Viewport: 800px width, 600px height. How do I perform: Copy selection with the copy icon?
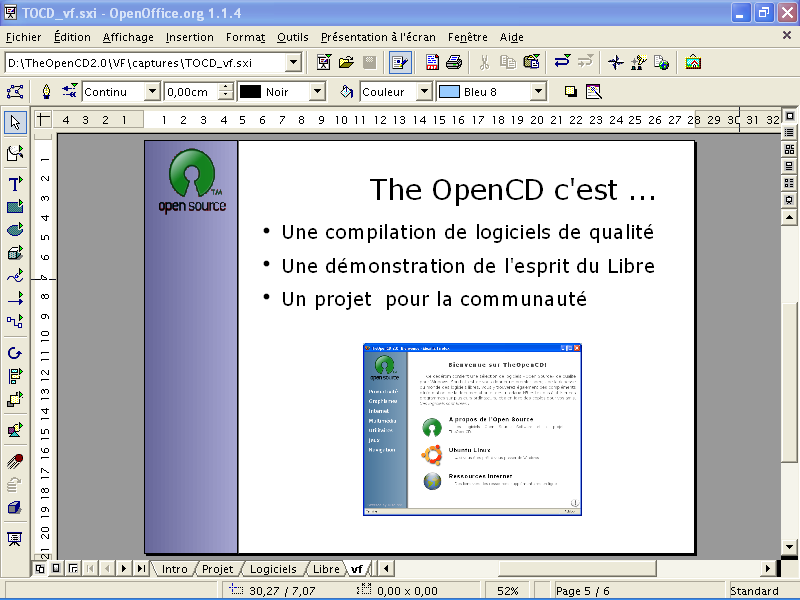[x=508, y=62]
